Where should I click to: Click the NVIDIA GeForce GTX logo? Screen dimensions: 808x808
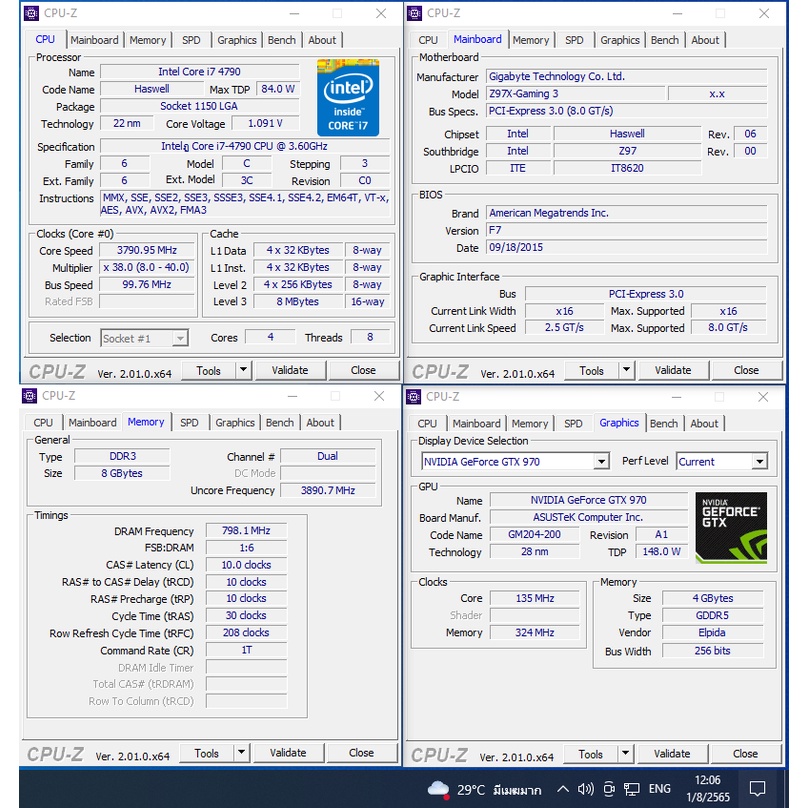[731, 526]
